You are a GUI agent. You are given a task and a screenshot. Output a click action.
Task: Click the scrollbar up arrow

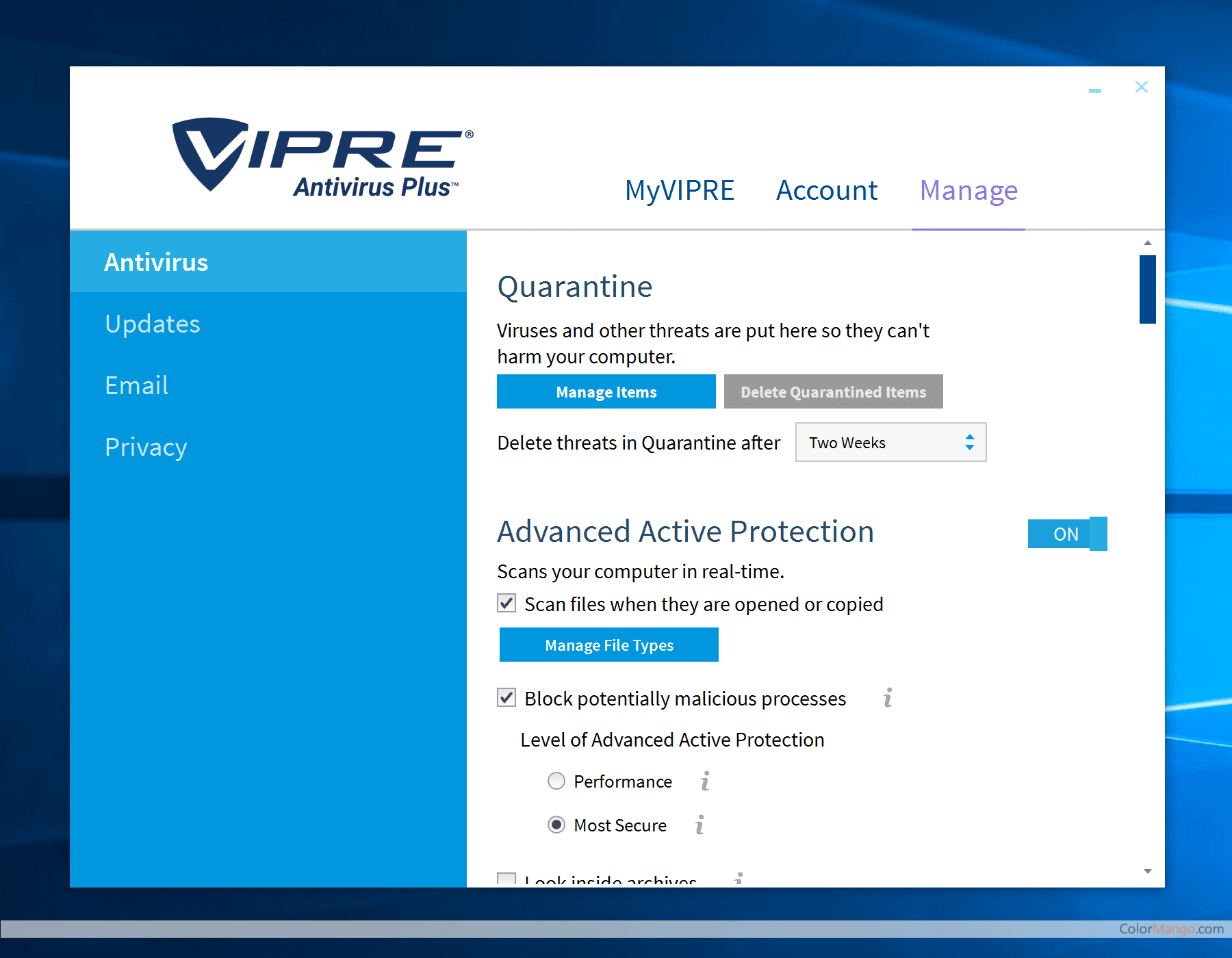click(x=1148, y=243)
